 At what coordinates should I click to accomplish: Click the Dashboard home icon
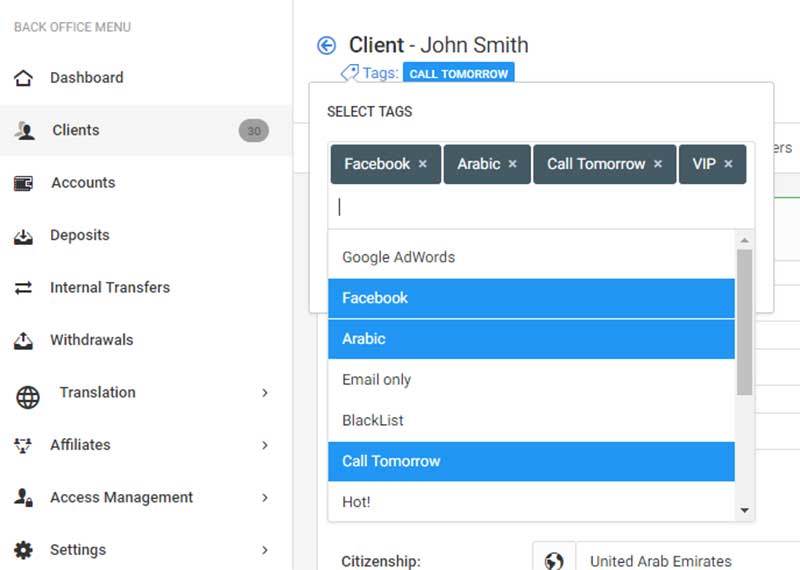(x=23, y=78)
